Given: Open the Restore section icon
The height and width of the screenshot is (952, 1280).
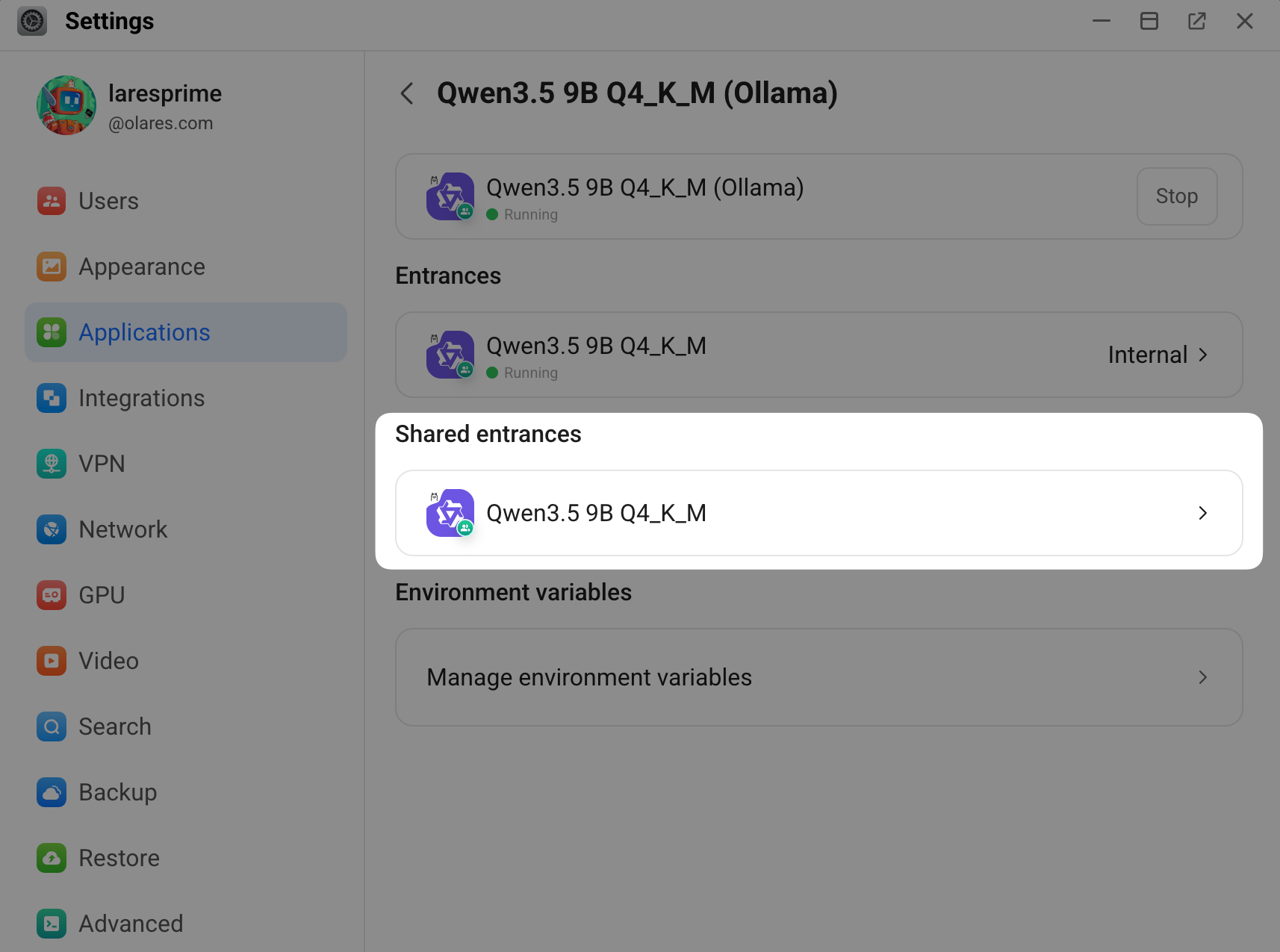Looking at the screenshot, I should 51,858.
